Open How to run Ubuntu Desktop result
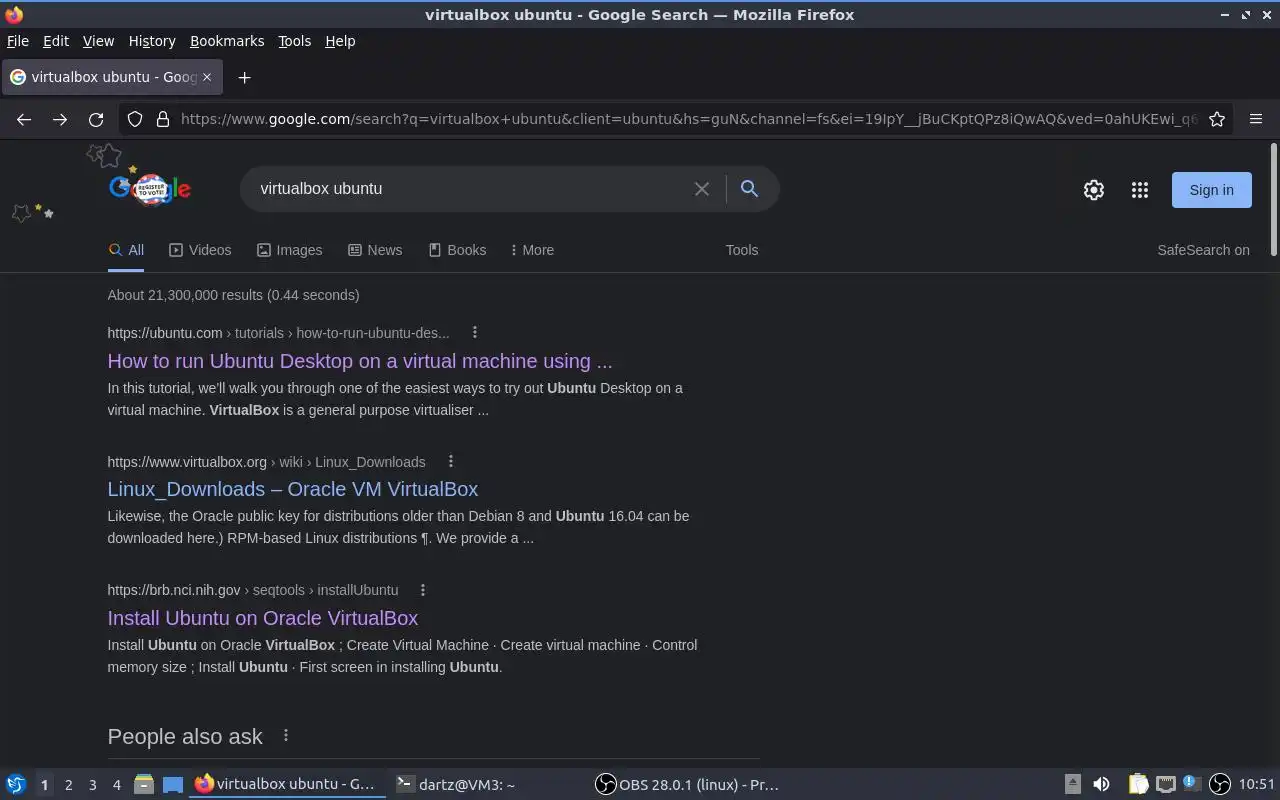1280x800 pixels. coord(360,361)
